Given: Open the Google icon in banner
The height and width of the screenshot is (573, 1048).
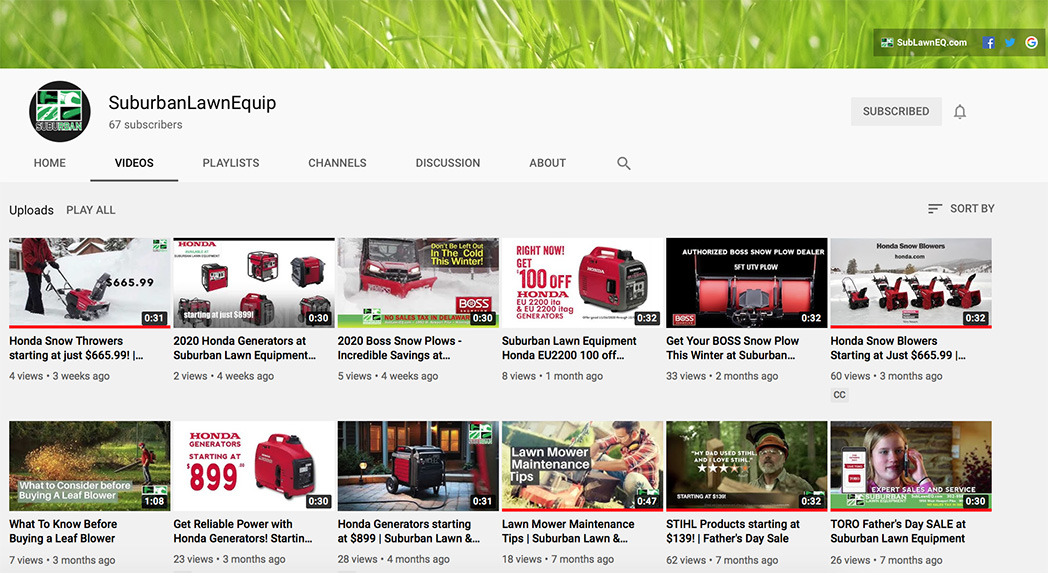Looking at the screenshot, I should click(1031, 43).
